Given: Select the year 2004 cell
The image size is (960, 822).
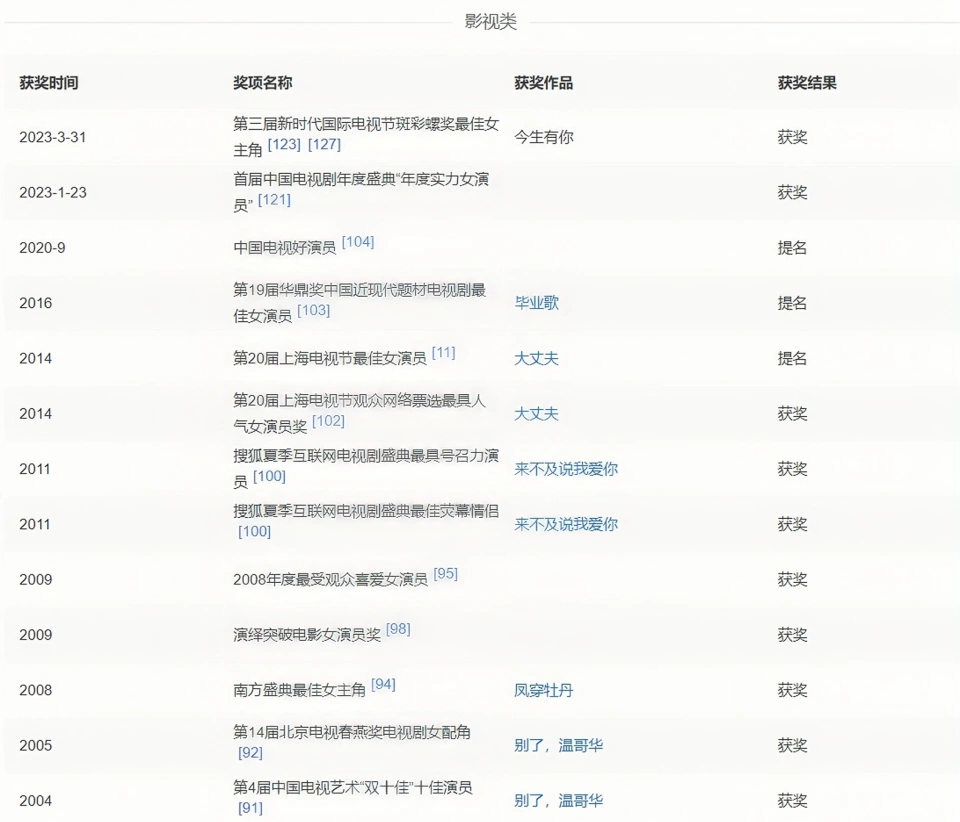Looking at the screenshot, I should [x=36, y=801].
